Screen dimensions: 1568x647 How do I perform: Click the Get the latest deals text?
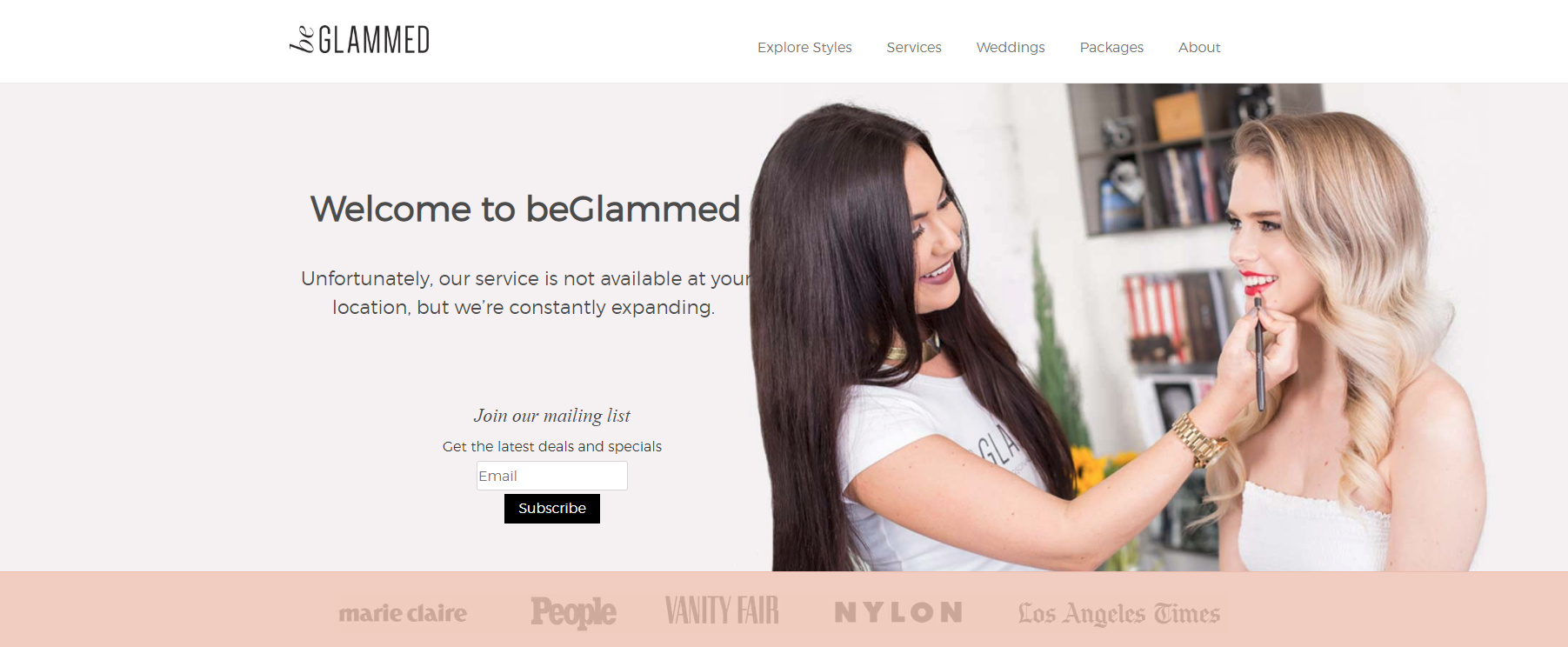(552, 446)
